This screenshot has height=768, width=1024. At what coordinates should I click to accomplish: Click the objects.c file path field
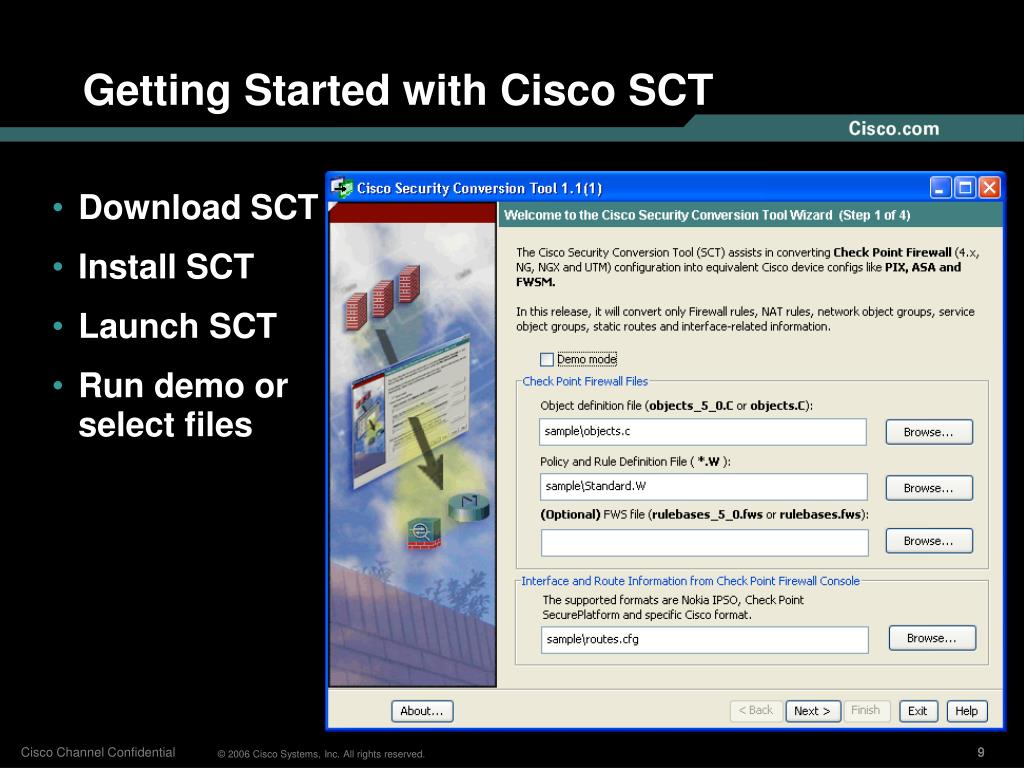pos(703,432)
